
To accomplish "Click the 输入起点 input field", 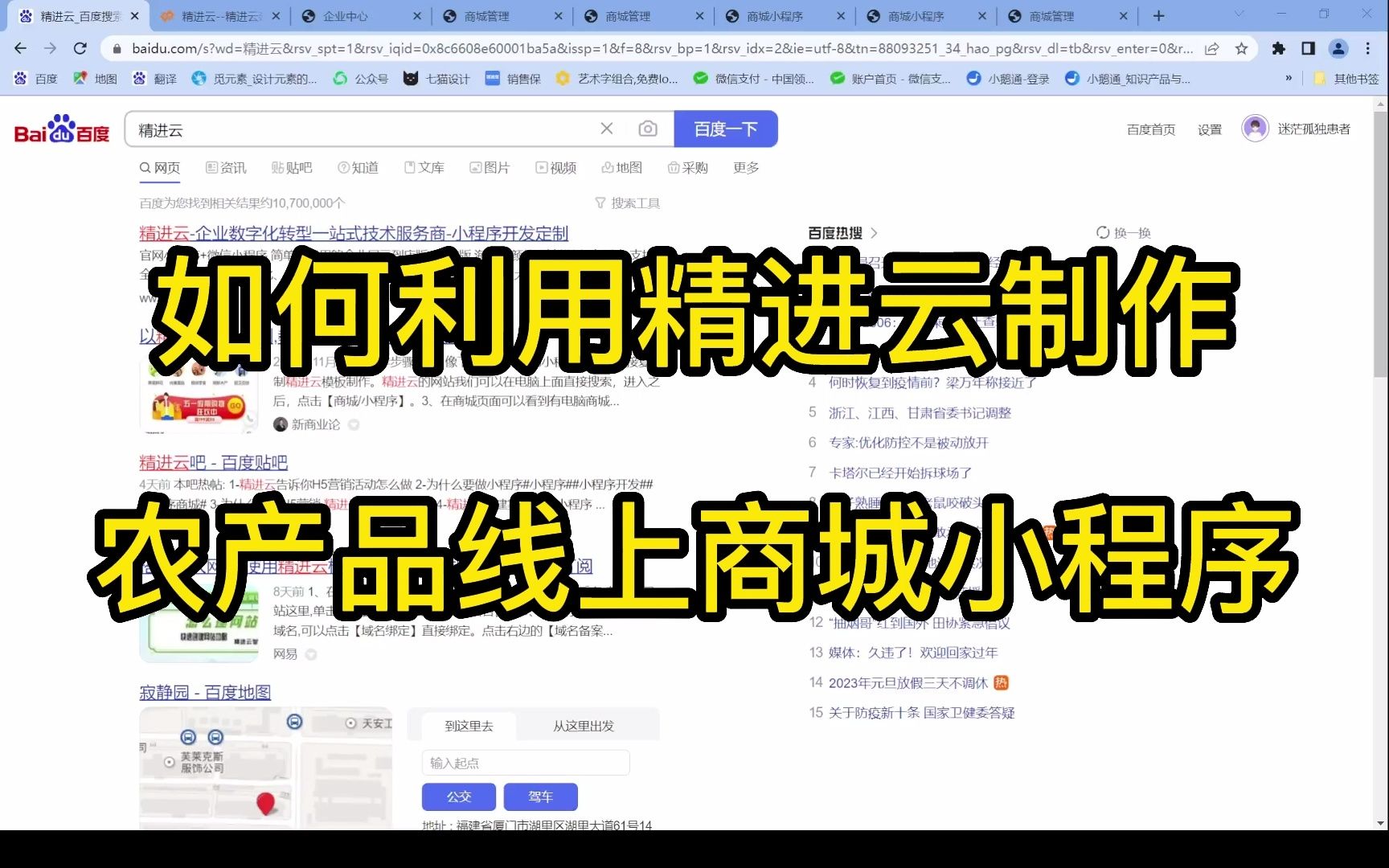I will point(526,763).
